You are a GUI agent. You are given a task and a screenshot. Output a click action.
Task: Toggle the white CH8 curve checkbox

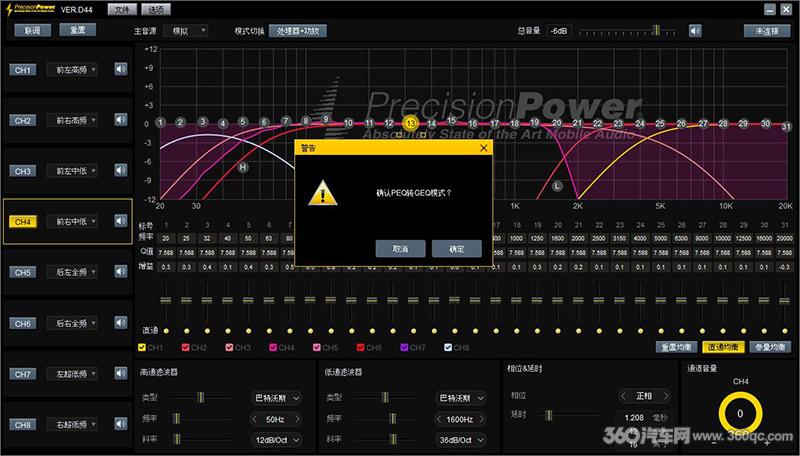tap(448, 347)
